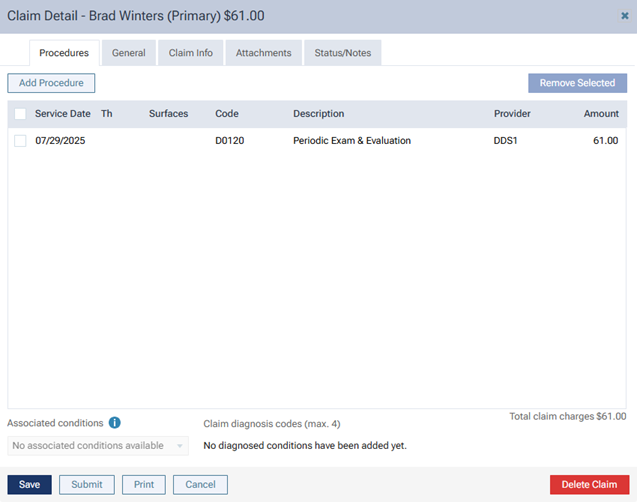This screenshot has height=502, width=637.
Task: Submit the claim
Action: 87,485
